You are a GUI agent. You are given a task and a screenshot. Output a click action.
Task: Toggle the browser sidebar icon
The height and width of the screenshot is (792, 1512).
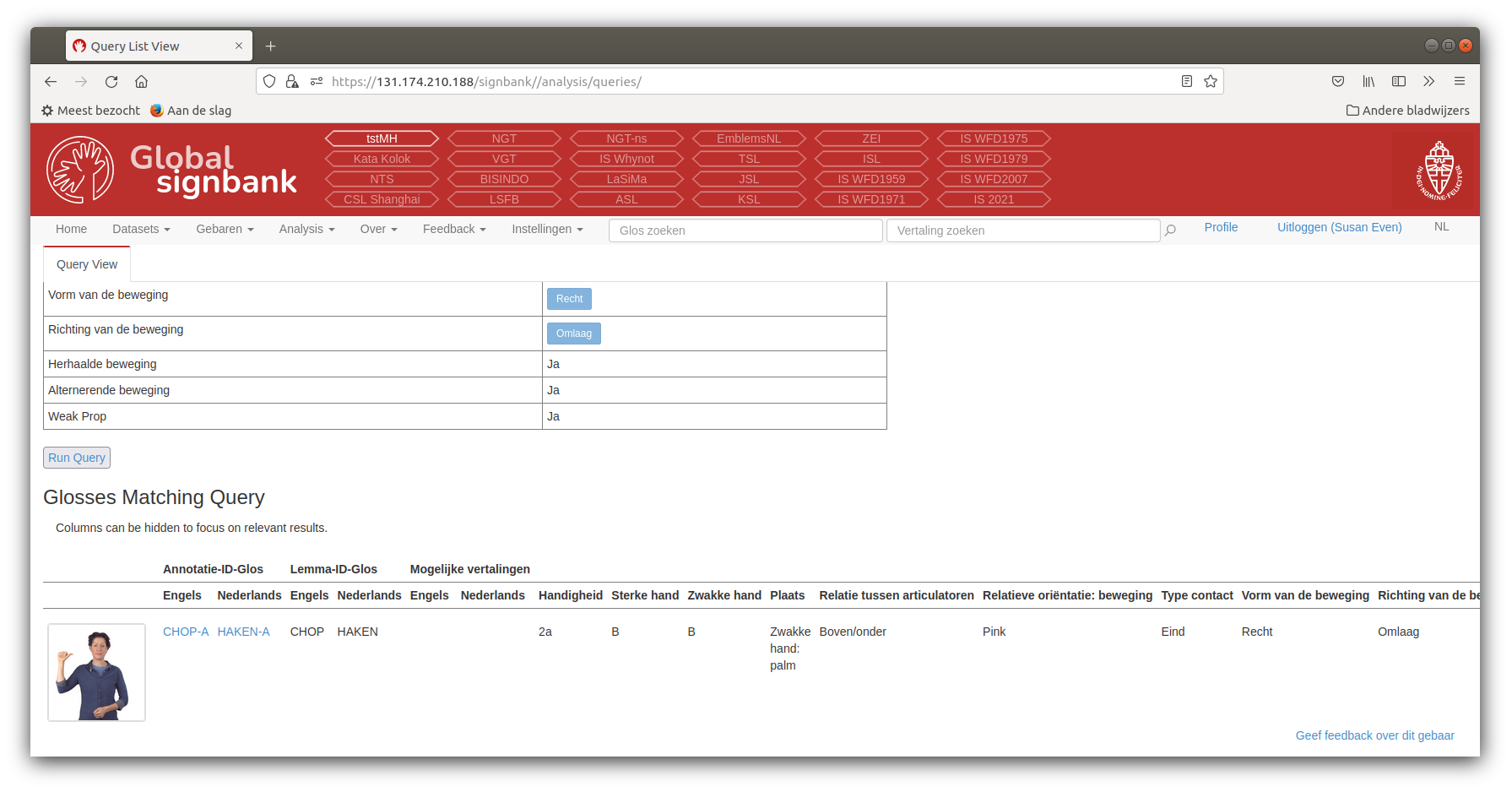click(1399, 81)
